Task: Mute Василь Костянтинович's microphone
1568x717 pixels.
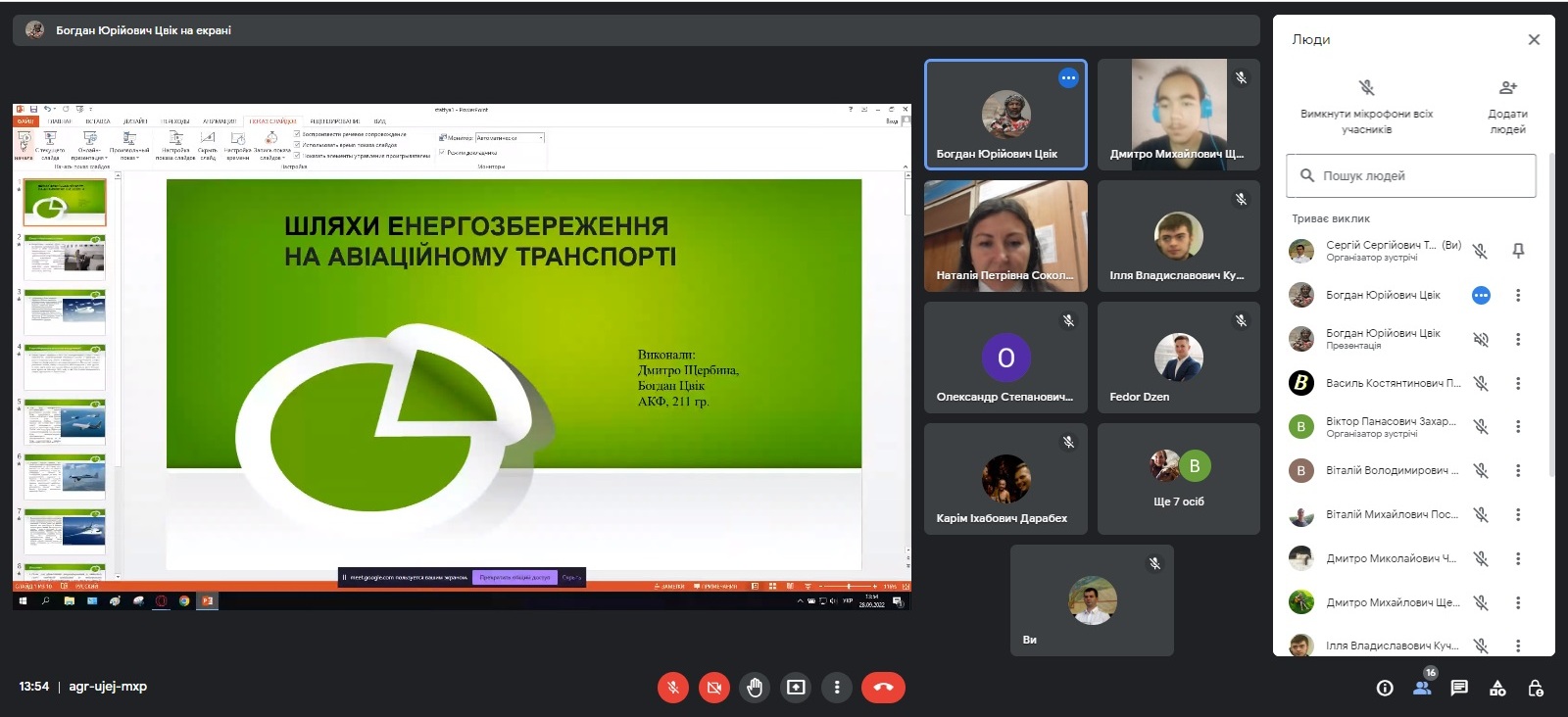Action: coord(1481,383)
